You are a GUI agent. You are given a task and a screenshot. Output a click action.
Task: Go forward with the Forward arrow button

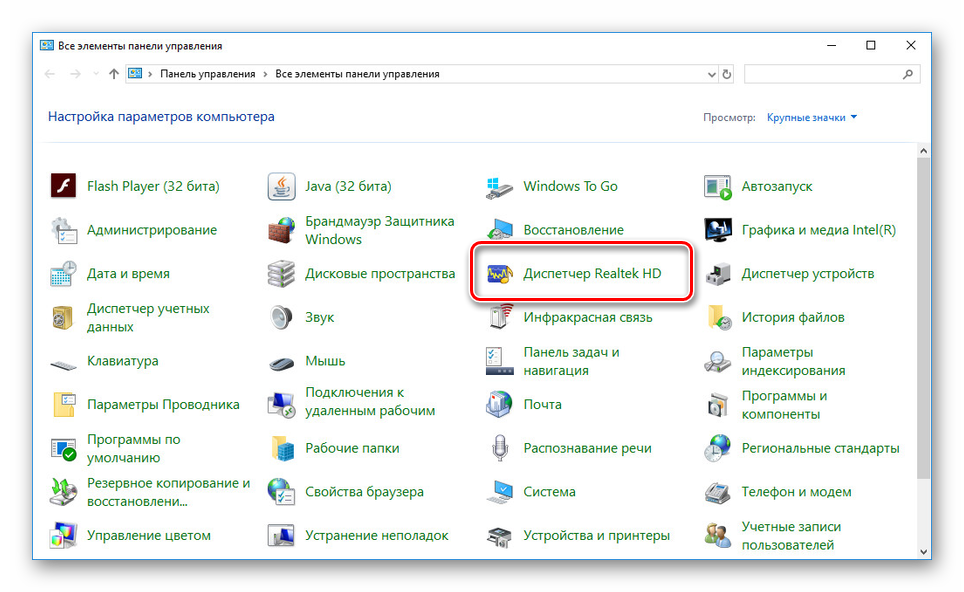pyautogui.click(x=75, y=74)
